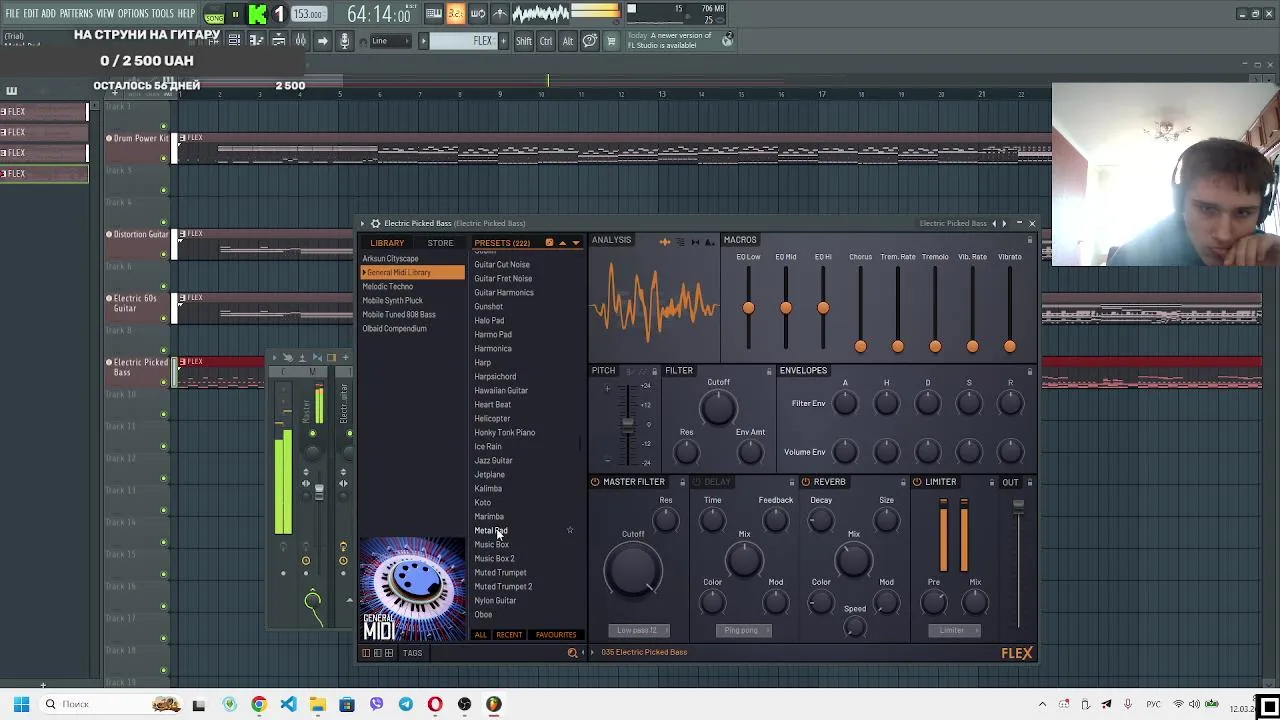Go to previous preset with up arrow
The height and width of the screenshot is (720, 1280).
(x=562, y=243)
